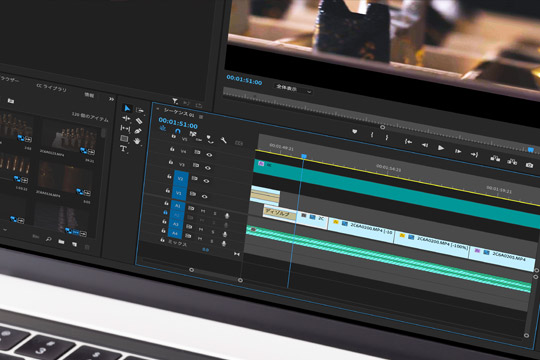This screenshot has height=360, width=540.
Task: Toggle V3 track eye visibility
Action: [x=208, y=167]
